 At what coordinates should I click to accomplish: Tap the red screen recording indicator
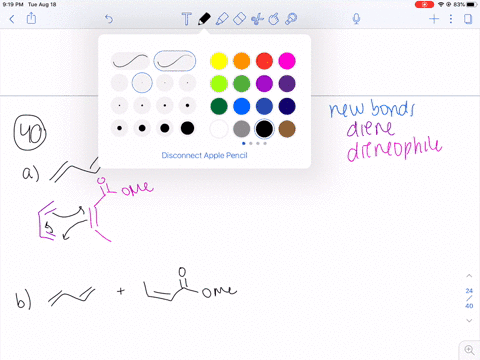(424, 5)
